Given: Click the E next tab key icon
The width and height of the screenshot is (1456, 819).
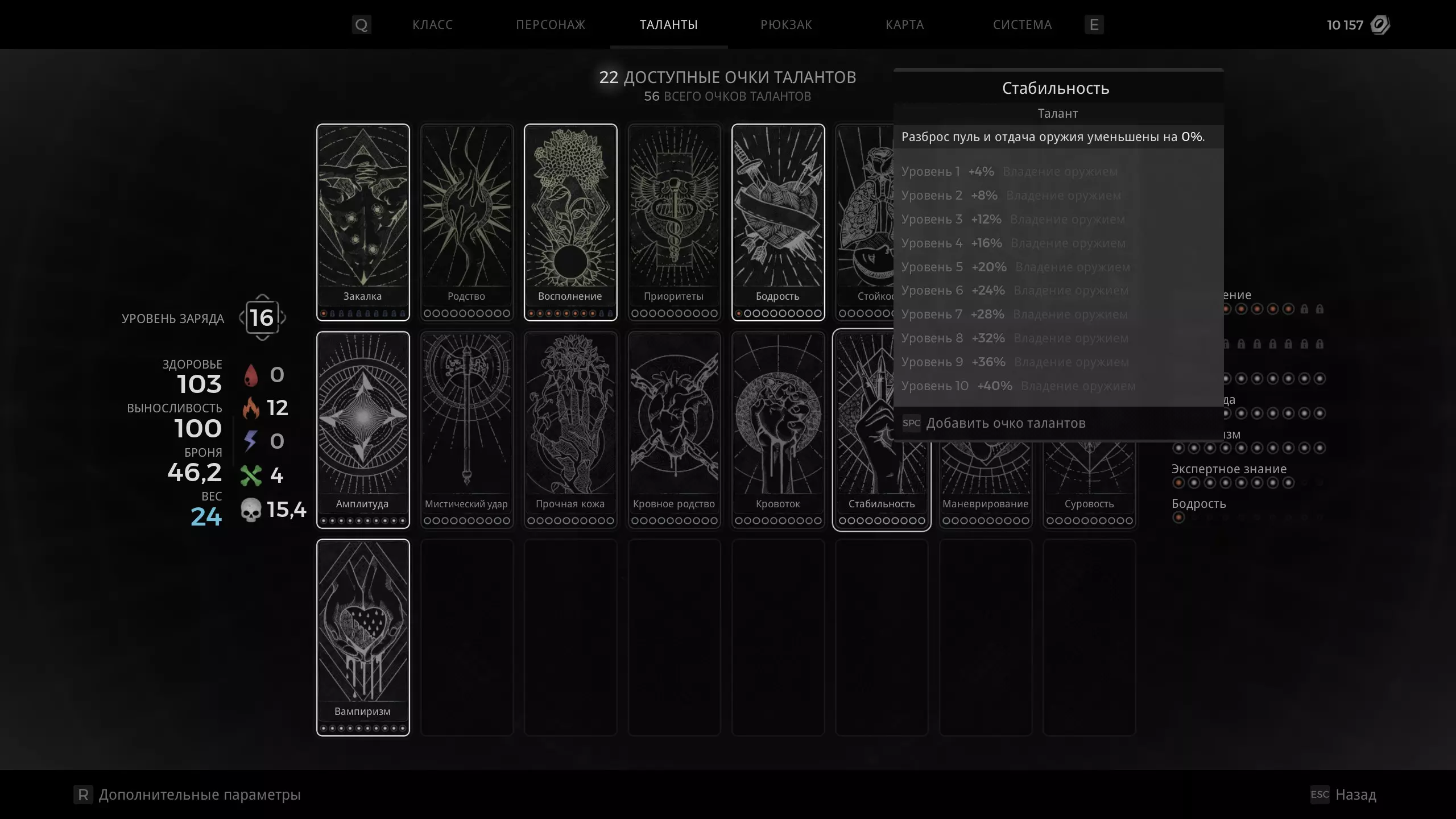Looking at the screenshot, I should 1094,24.
